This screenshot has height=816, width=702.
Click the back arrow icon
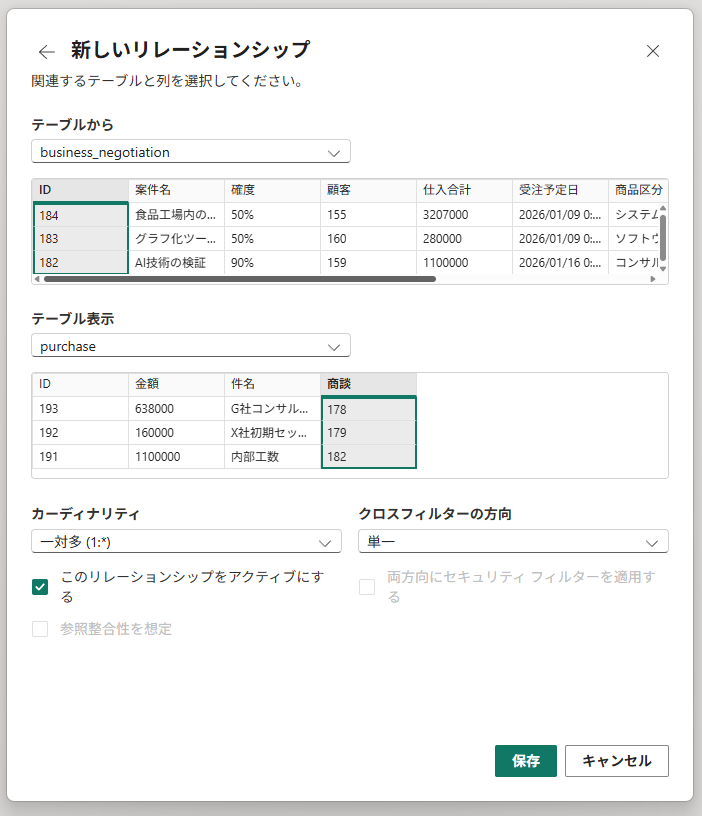pos(46,52)
